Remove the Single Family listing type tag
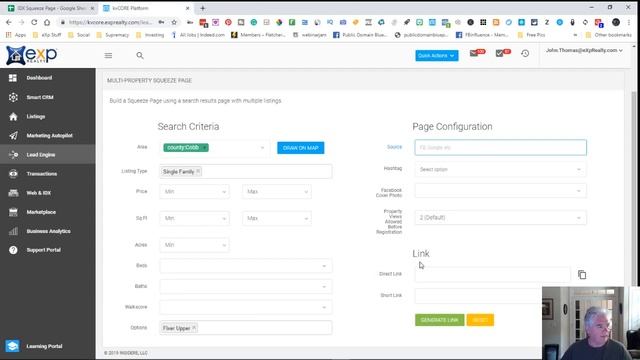The image size is (640, 360). (198, 171)
